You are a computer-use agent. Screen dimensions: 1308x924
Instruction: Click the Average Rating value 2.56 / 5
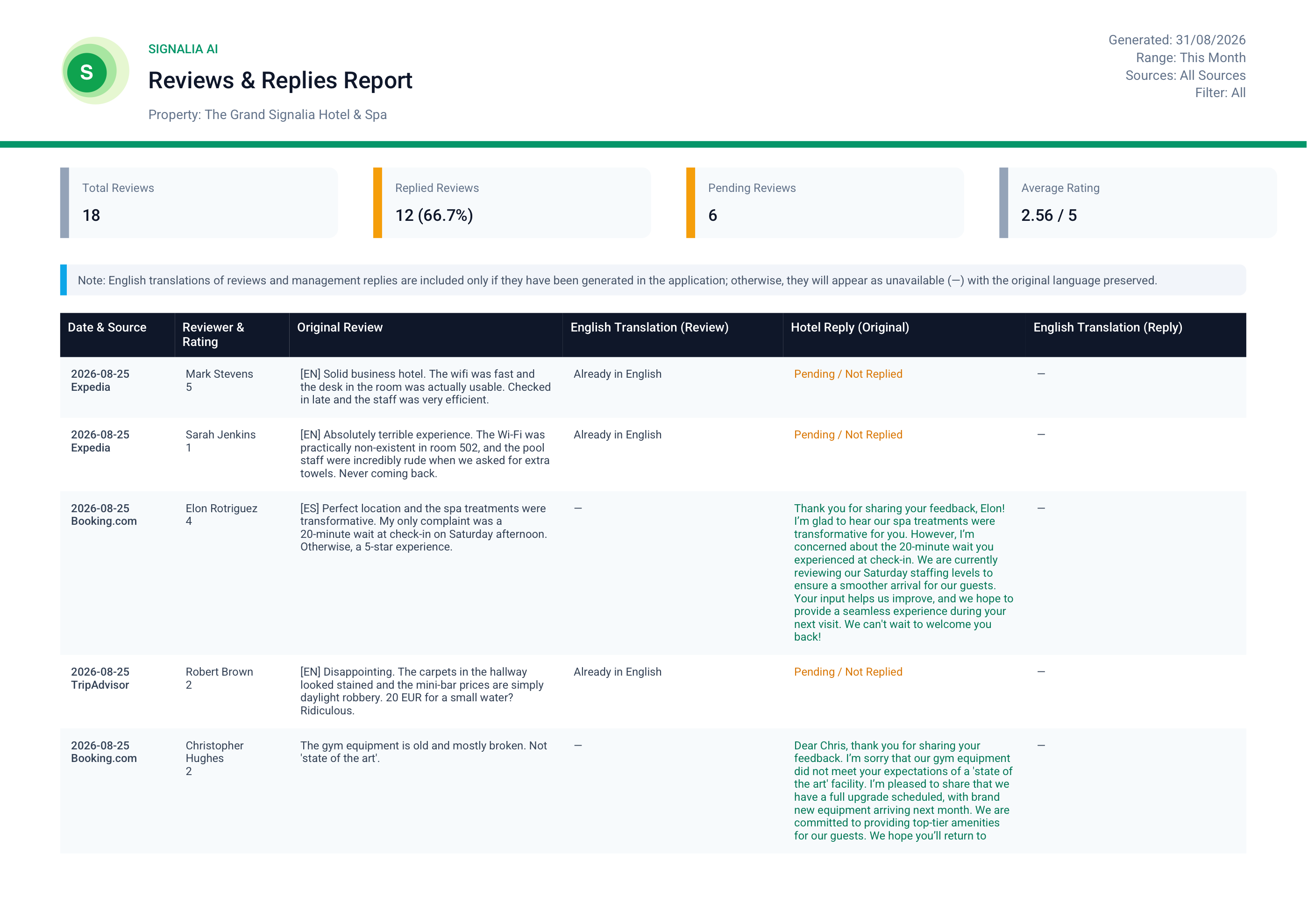point(1049,215)
